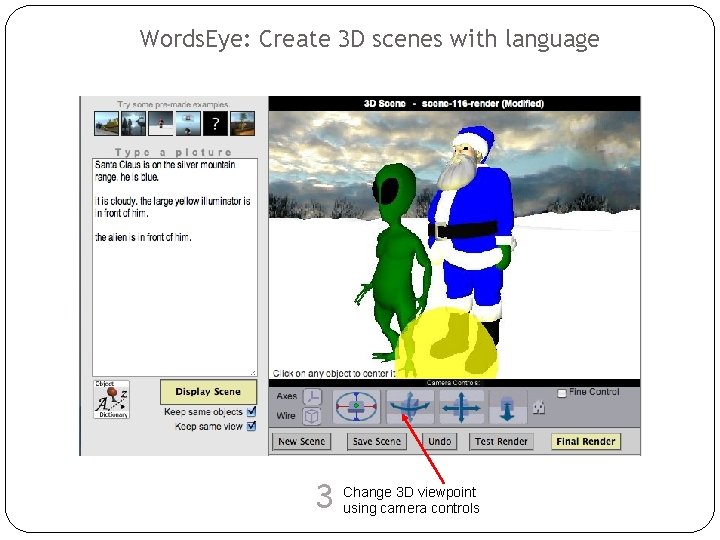Load the tree in desert example thumbnail
The image size is (720, 540).
[x=242, y=123]
